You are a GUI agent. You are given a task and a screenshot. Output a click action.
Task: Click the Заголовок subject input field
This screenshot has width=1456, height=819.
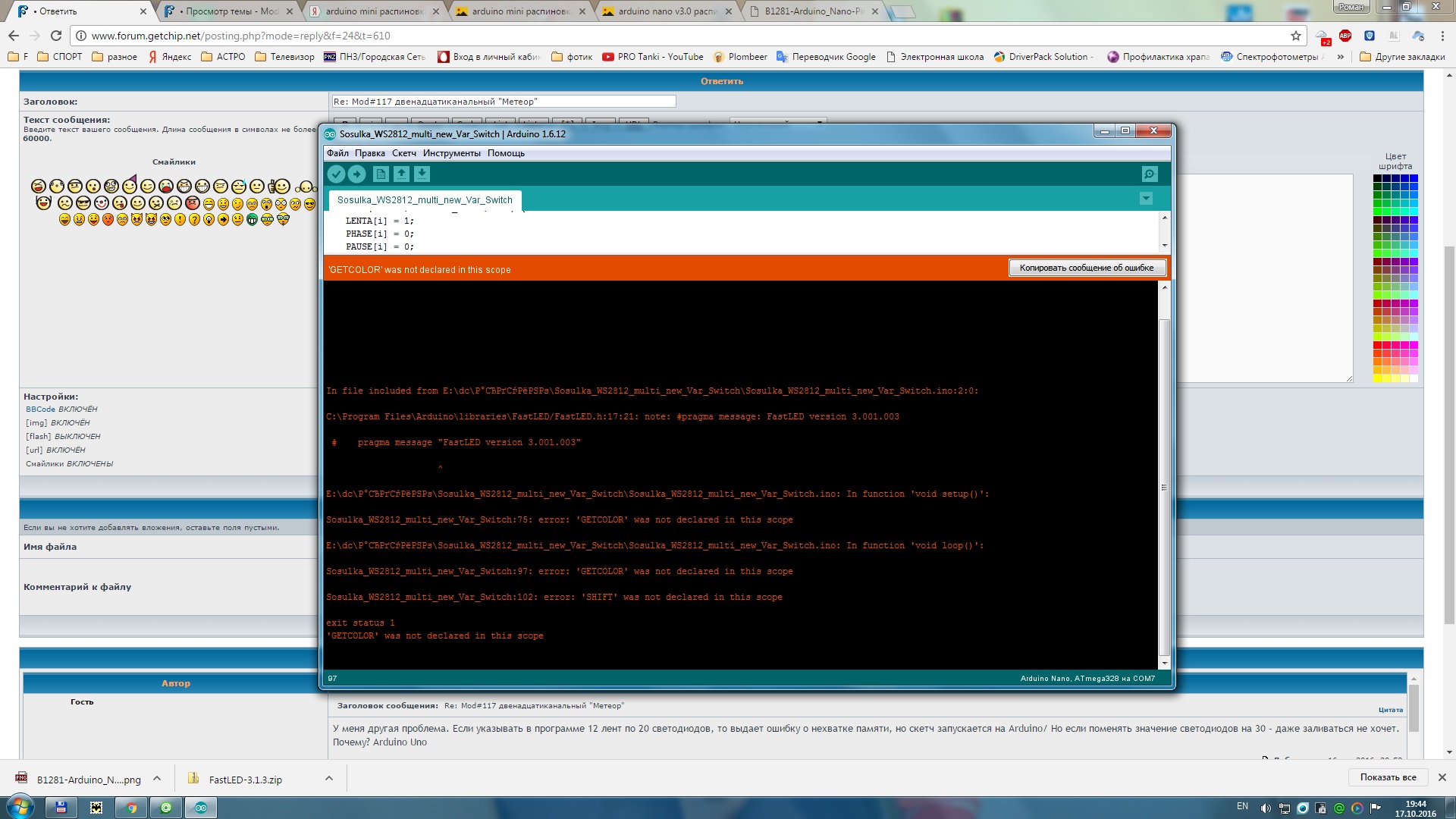504,102
